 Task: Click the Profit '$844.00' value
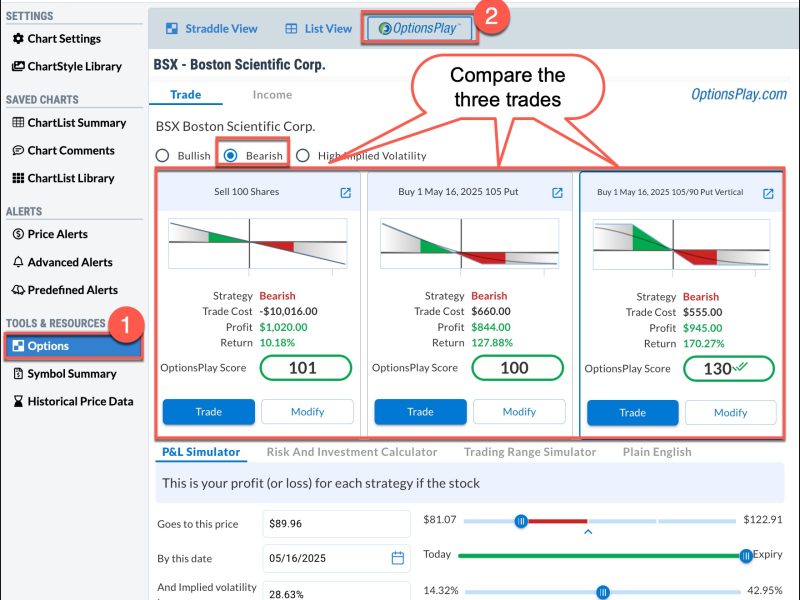[491, 327]
